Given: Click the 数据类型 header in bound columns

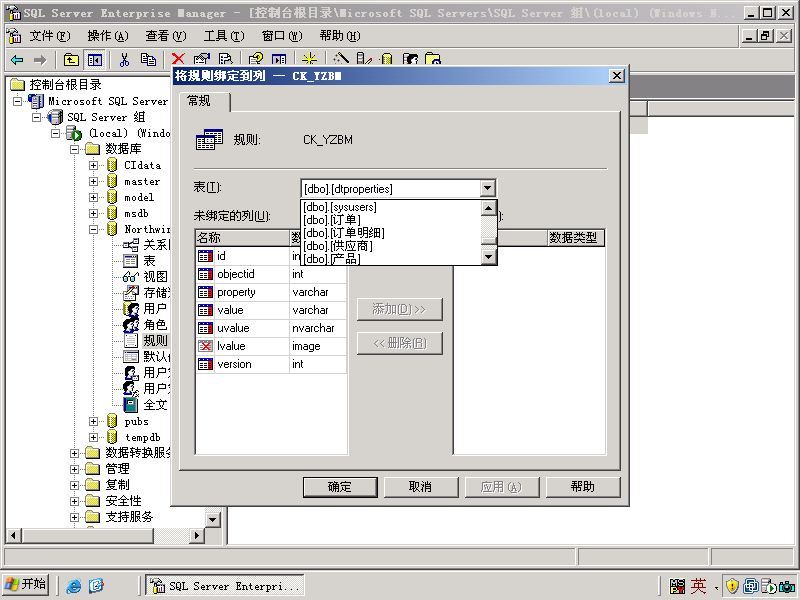Looking at the screenshot, I should point(576,238).
